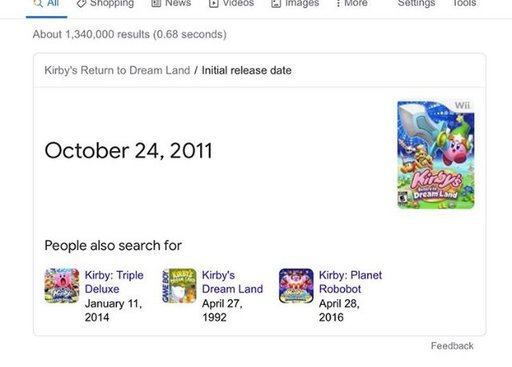Image resolution: width=512 pixels, height=367 pixels.
Task: Select the All search tab
Action: (46, 4)
